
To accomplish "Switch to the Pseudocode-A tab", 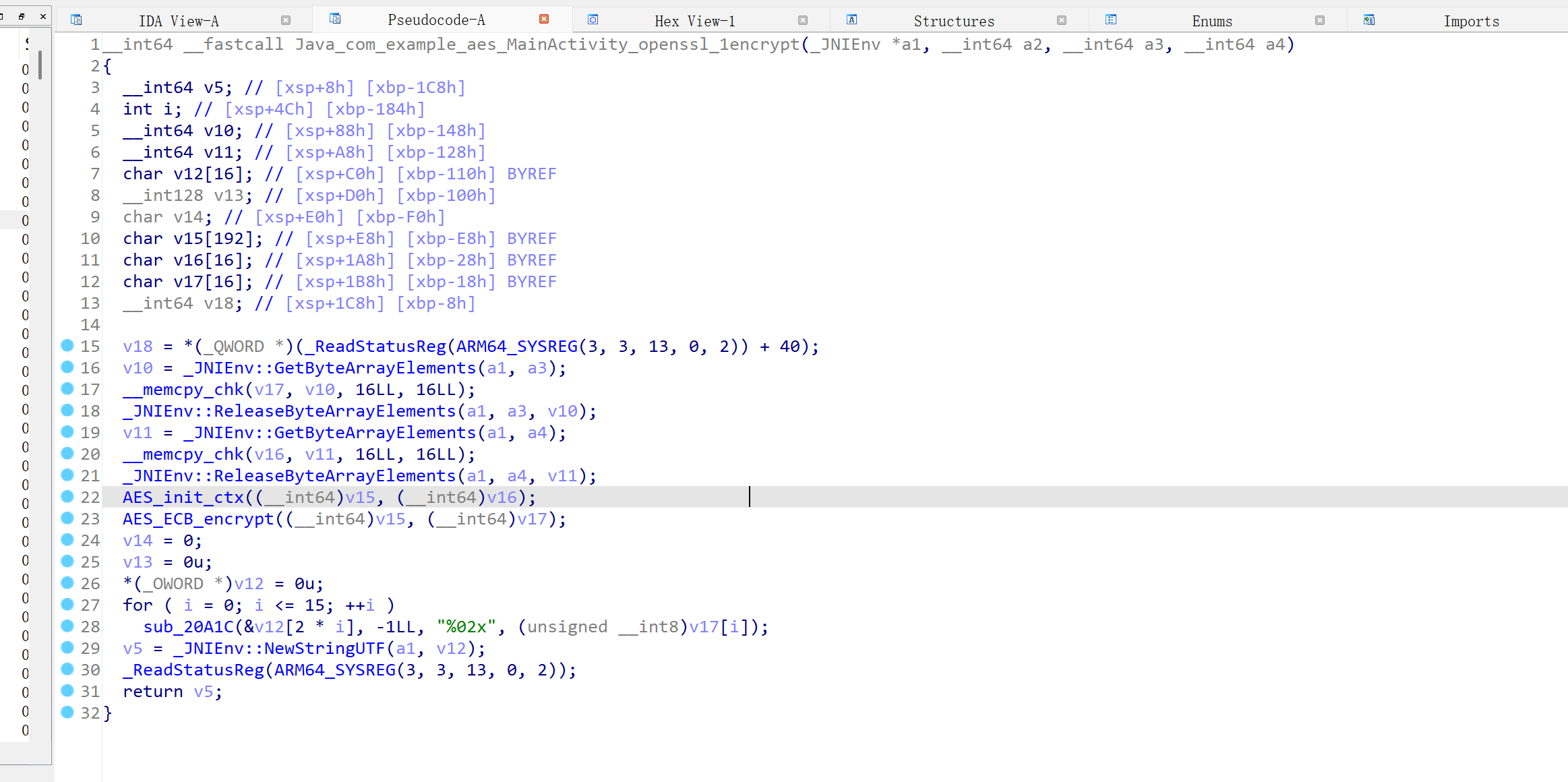I will point(436,20).
